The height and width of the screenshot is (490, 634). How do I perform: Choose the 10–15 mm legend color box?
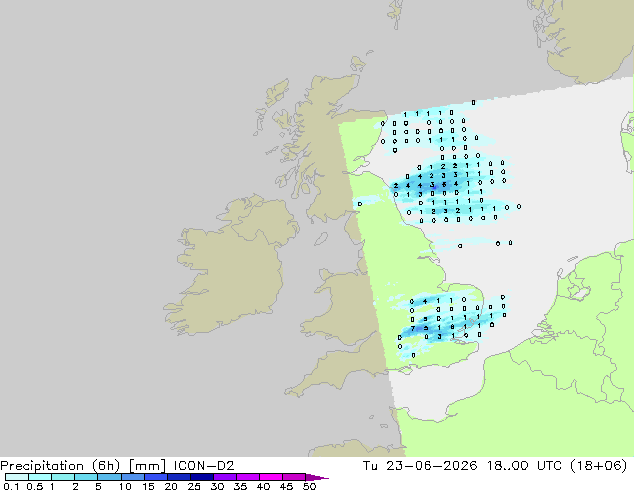click(x=133, y=477)
